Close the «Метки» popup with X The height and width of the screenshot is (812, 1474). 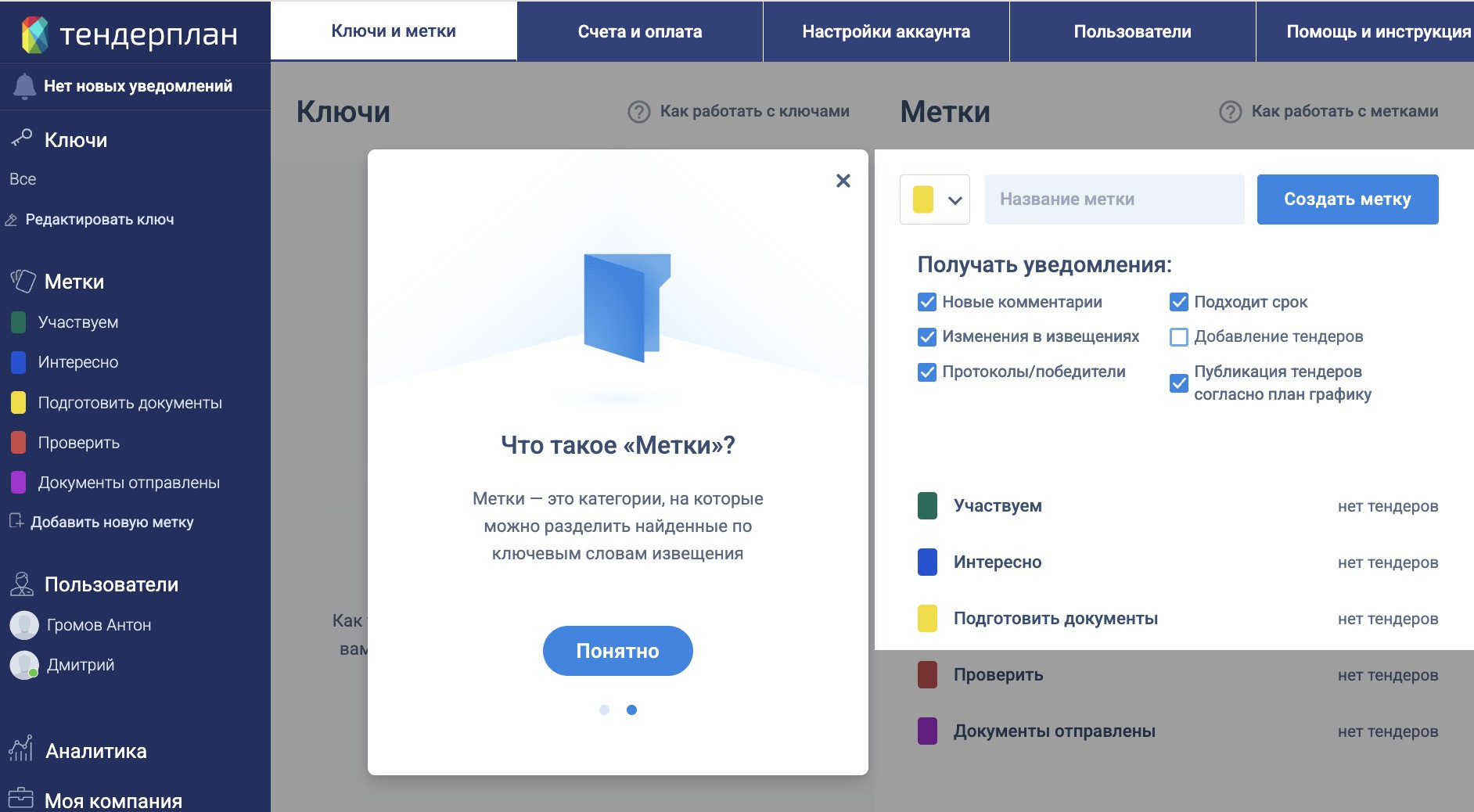pyautogui.click(x=843, y=181)
